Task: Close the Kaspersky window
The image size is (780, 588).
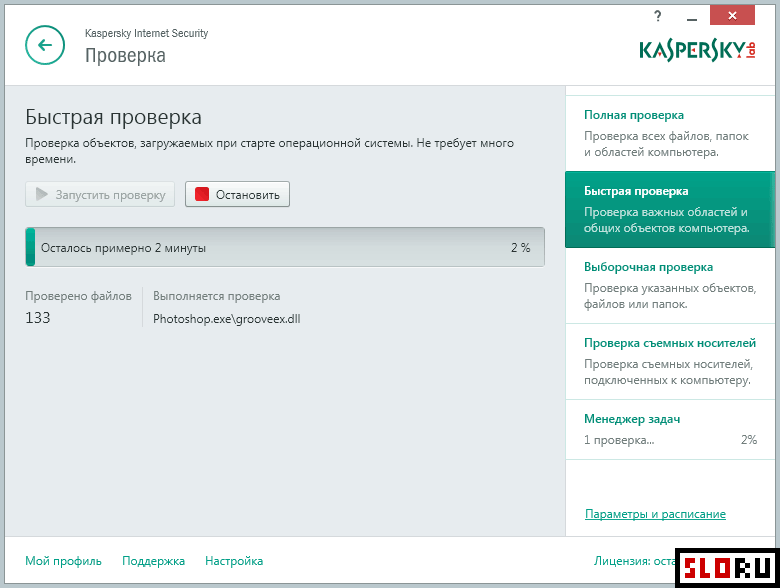Action: coord(732,15)
